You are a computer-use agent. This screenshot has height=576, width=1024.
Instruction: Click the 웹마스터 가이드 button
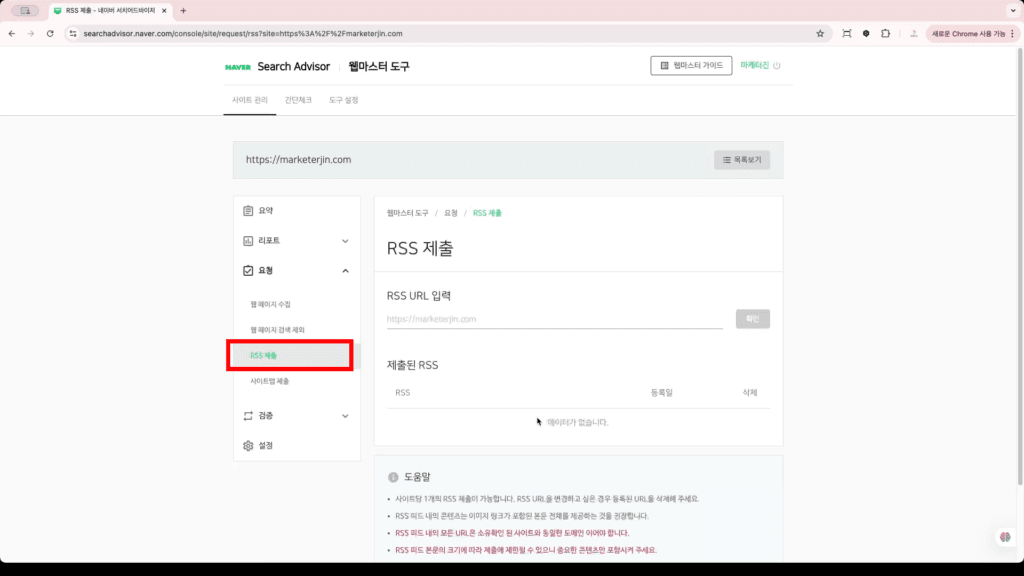[x=691, y=66]
